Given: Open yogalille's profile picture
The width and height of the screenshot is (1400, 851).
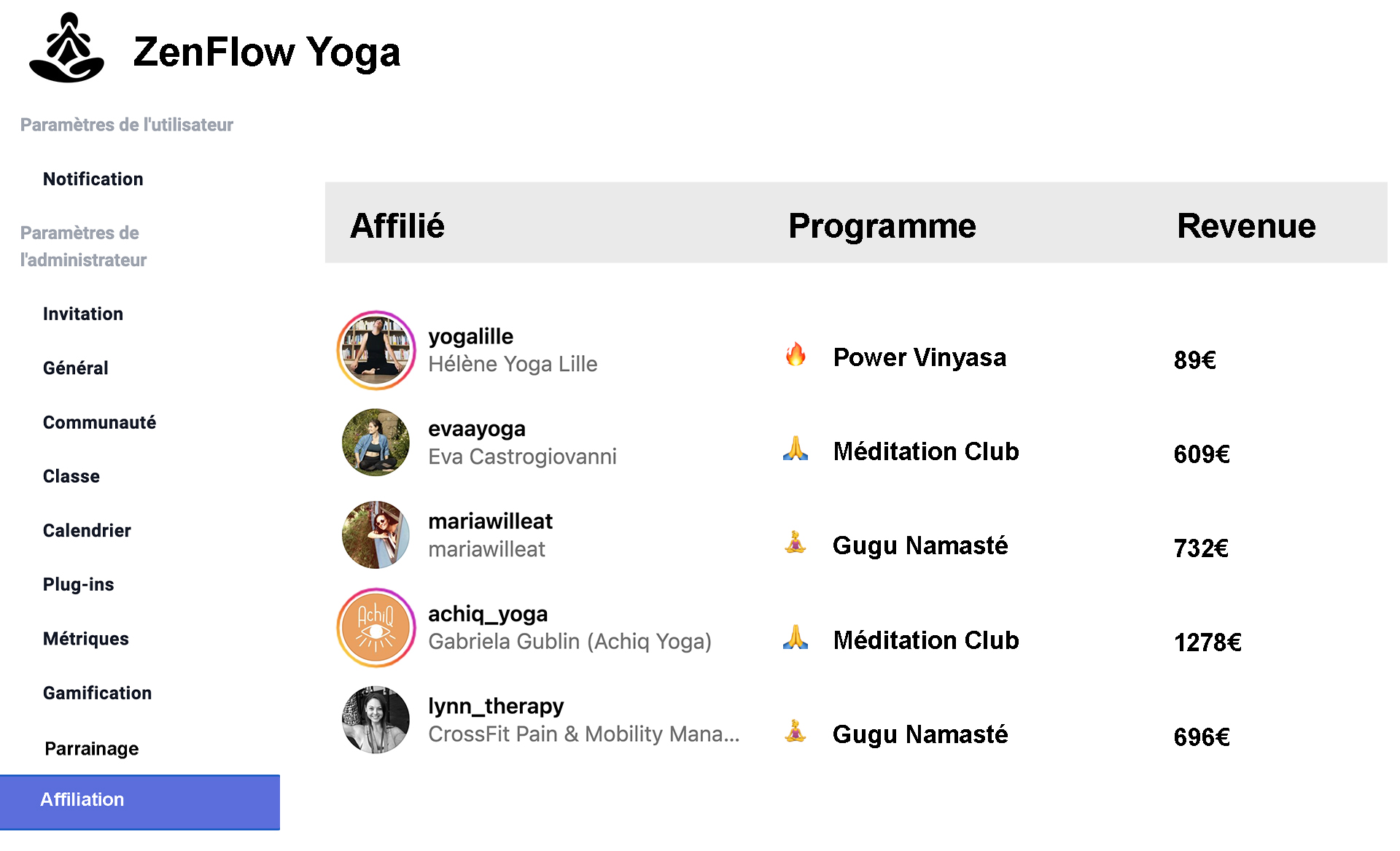Looking at the screenshot, I should pos(376,351).
